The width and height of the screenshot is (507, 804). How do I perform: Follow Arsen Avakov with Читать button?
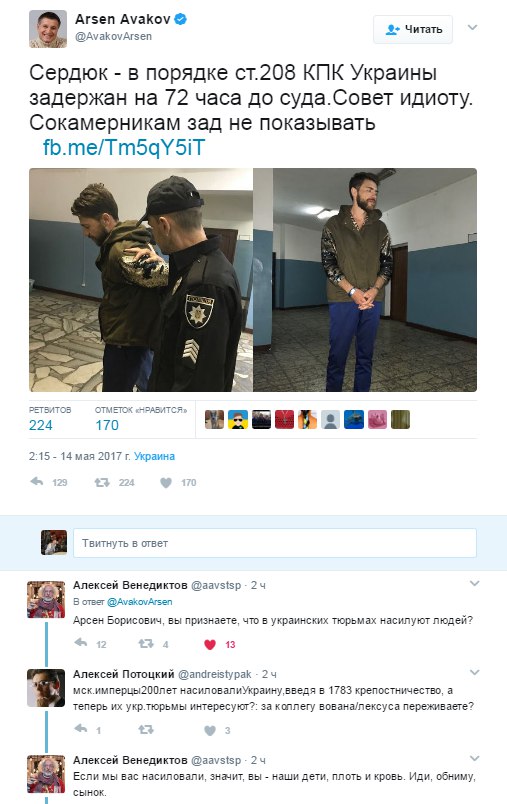point(413,29)
